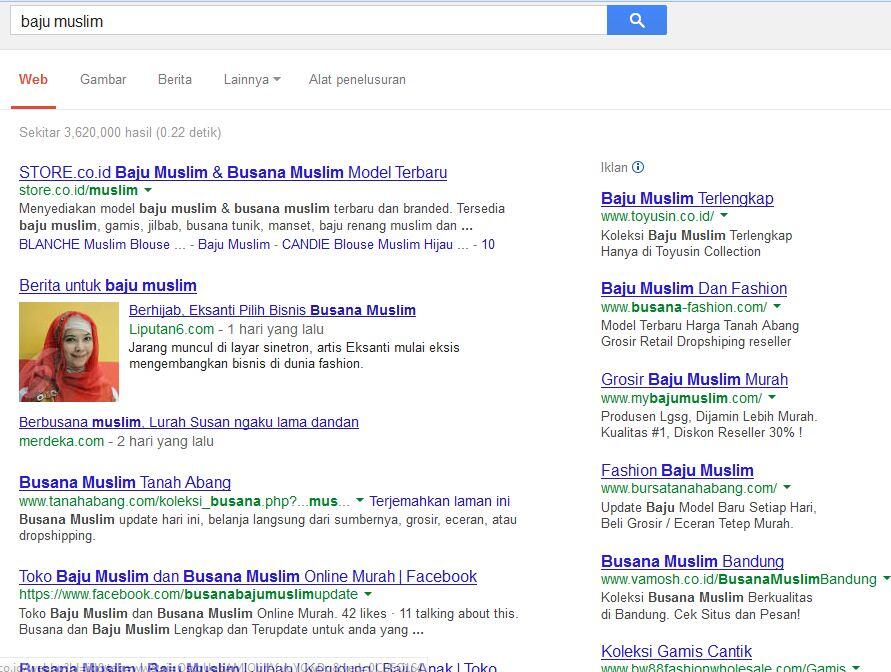891x672 pixels.
Task: Open Toko Baju Muslim Facebook result
Action: 248,576
